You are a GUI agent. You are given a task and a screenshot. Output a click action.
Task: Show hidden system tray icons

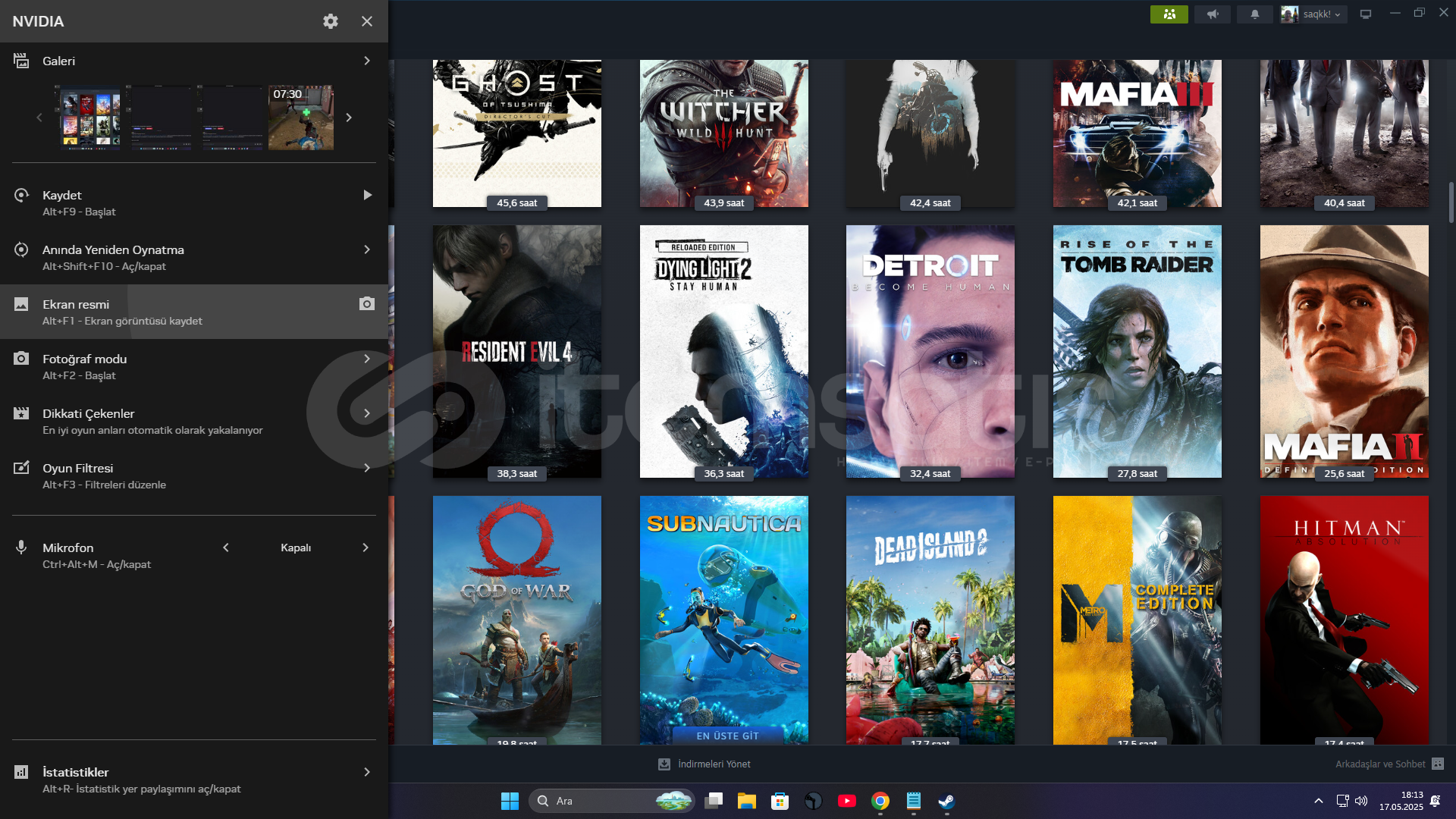click(1319, 801)
